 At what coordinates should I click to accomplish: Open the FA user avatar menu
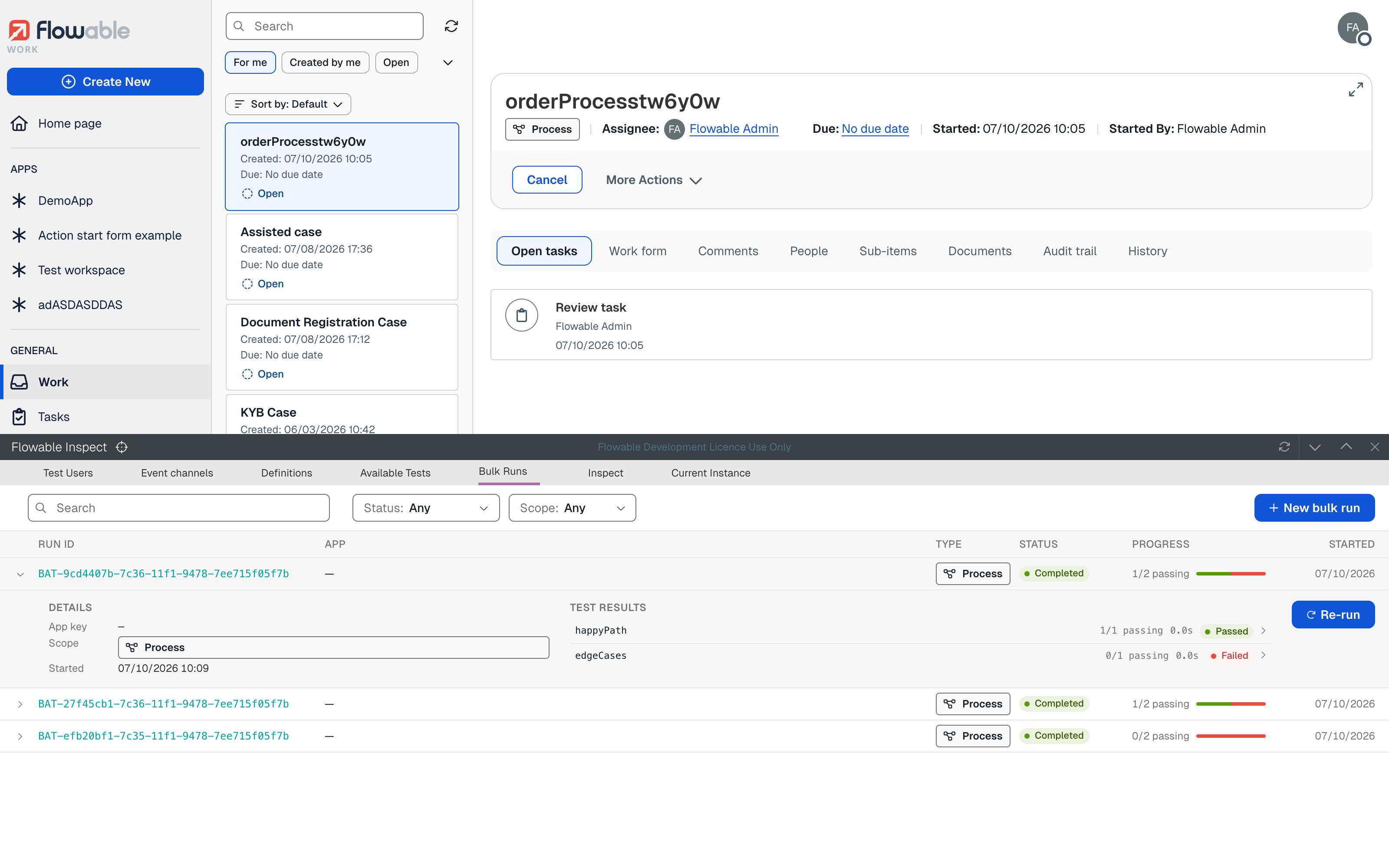pos(1353,28)
